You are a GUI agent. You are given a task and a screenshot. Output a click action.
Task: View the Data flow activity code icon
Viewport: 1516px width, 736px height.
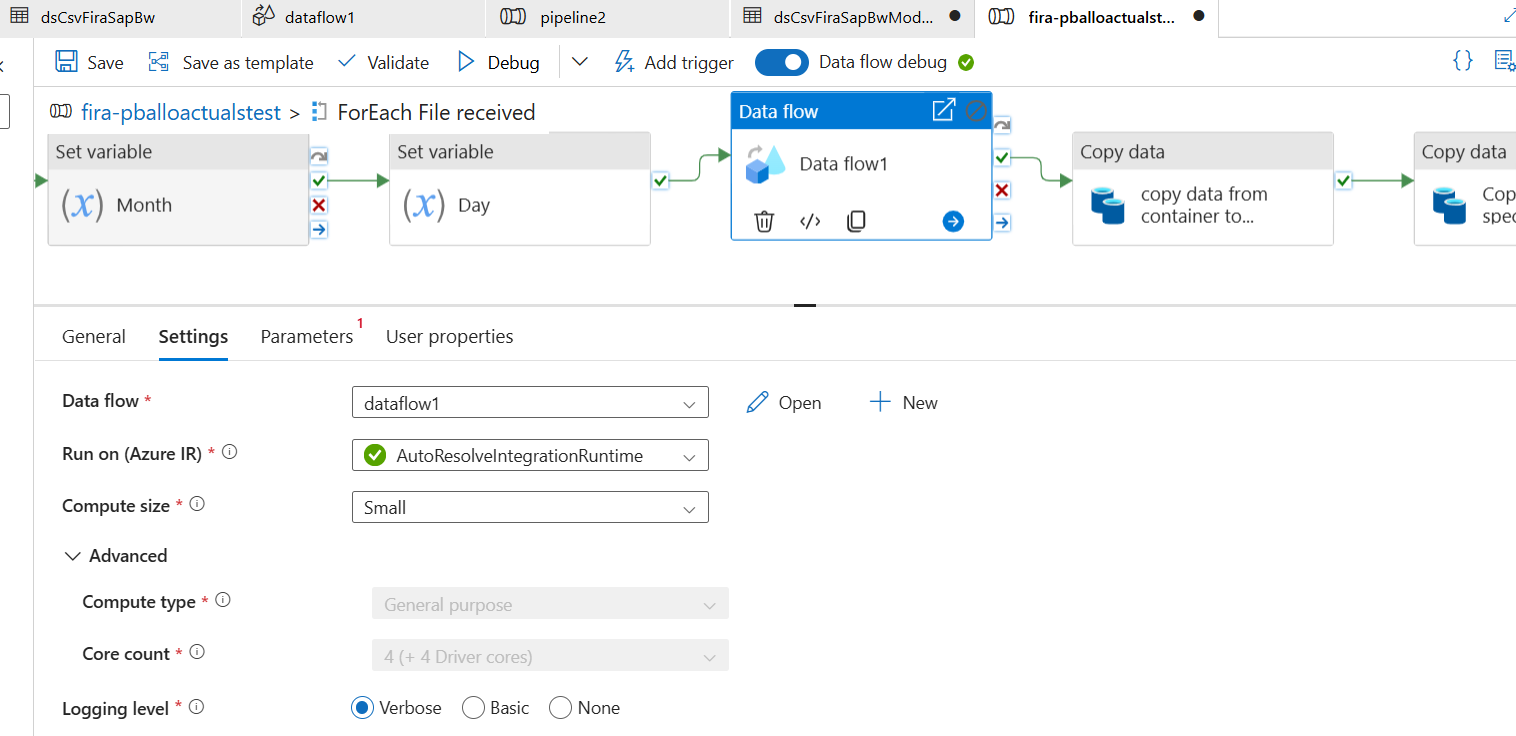(x=810, y=221)
